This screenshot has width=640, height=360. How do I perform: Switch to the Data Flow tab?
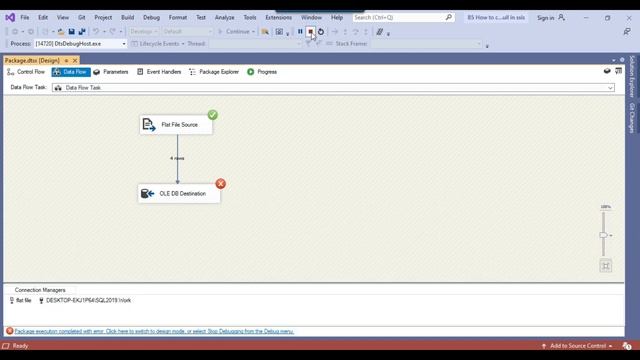[x=71, y=72]
